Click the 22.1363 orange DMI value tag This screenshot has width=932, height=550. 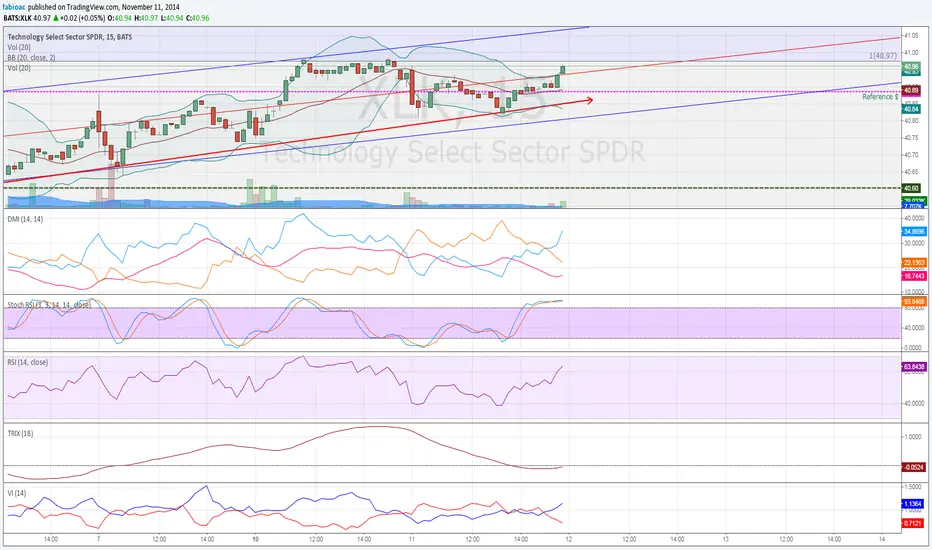pos(914,262)
